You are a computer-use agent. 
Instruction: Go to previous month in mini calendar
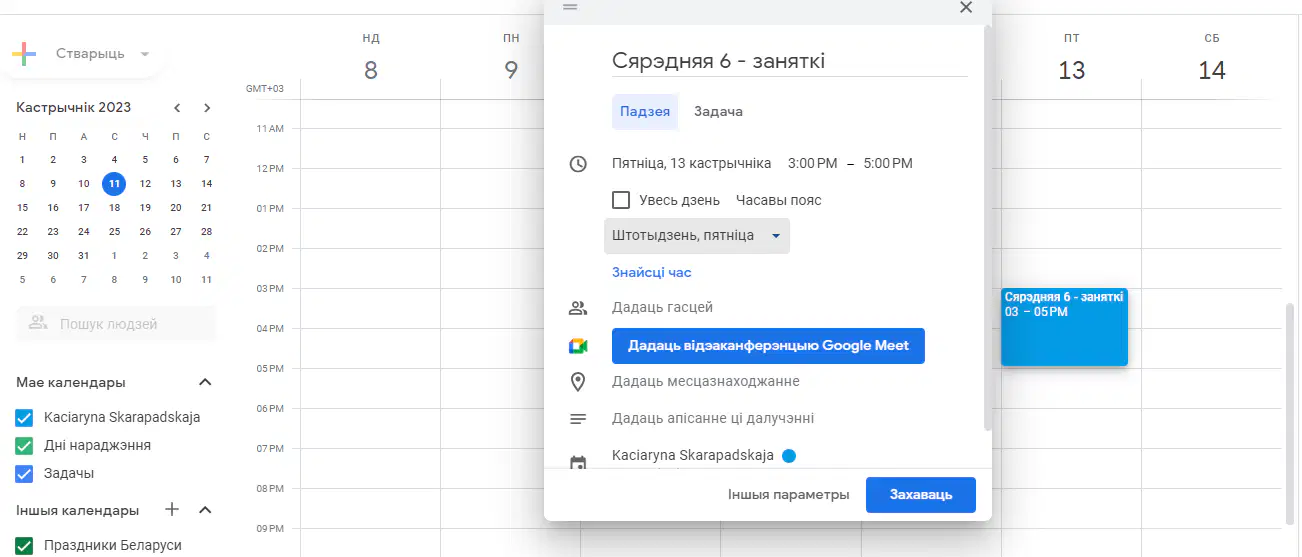177,108
